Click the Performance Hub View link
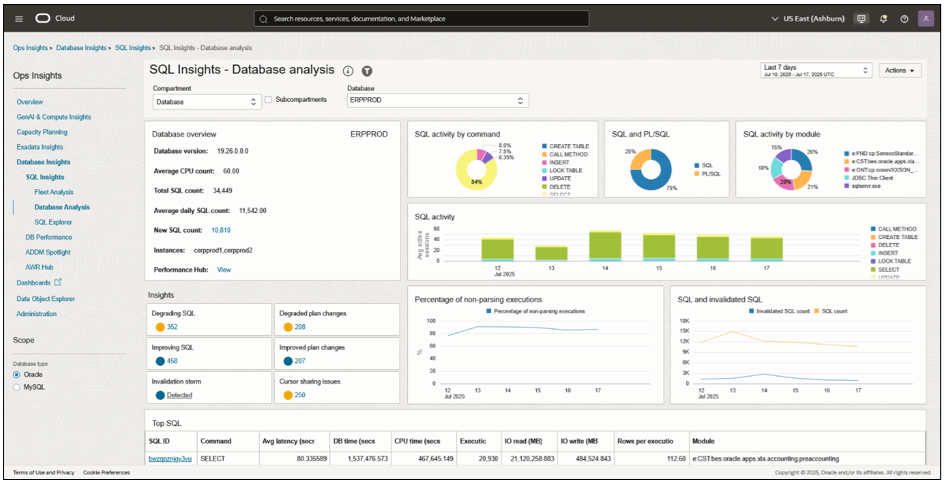This screenshot has height=481, width=944. coord(224,270)
